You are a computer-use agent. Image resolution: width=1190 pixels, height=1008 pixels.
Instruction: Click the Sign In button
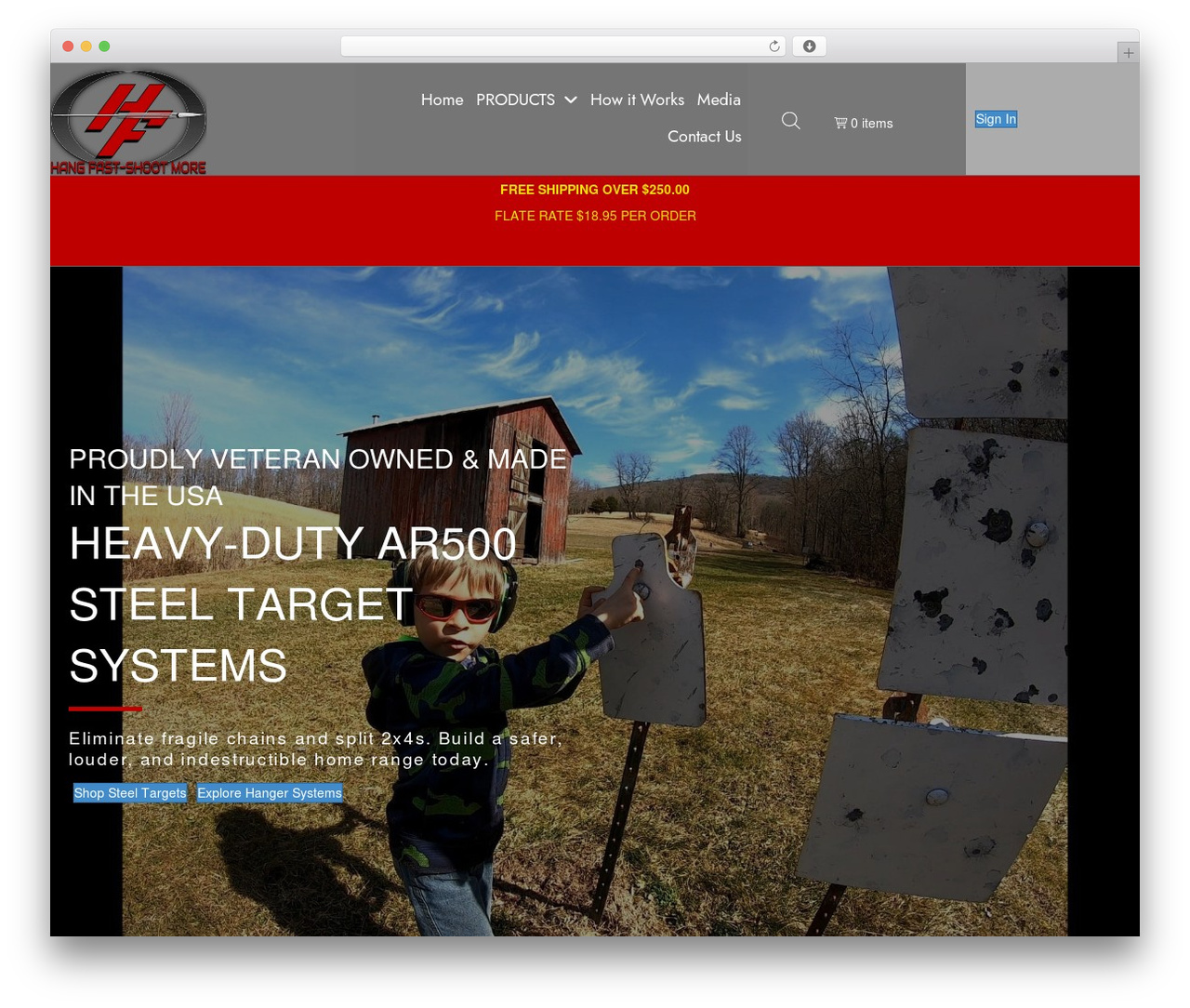tap(996, 119)
